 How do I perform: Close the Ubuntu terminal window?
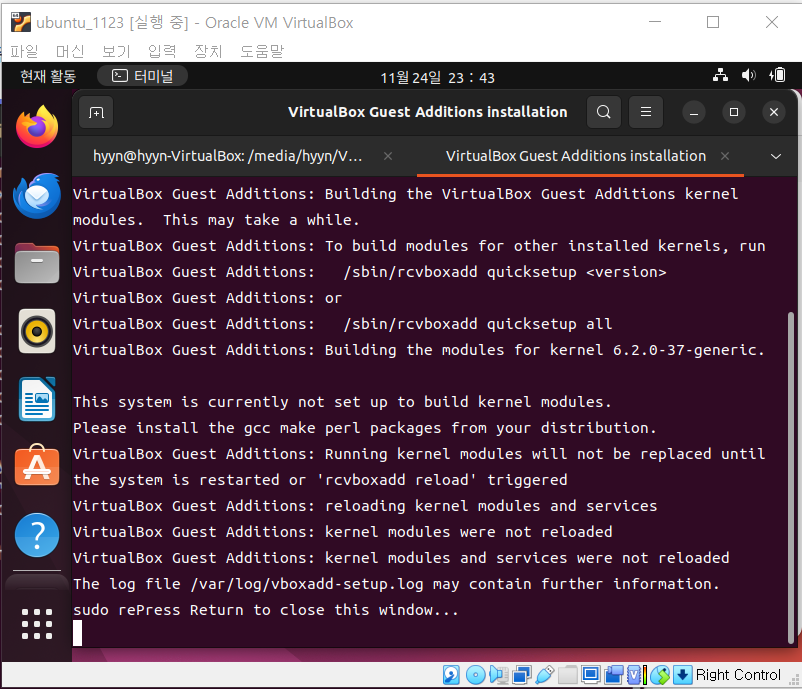[x=774, y=112]
